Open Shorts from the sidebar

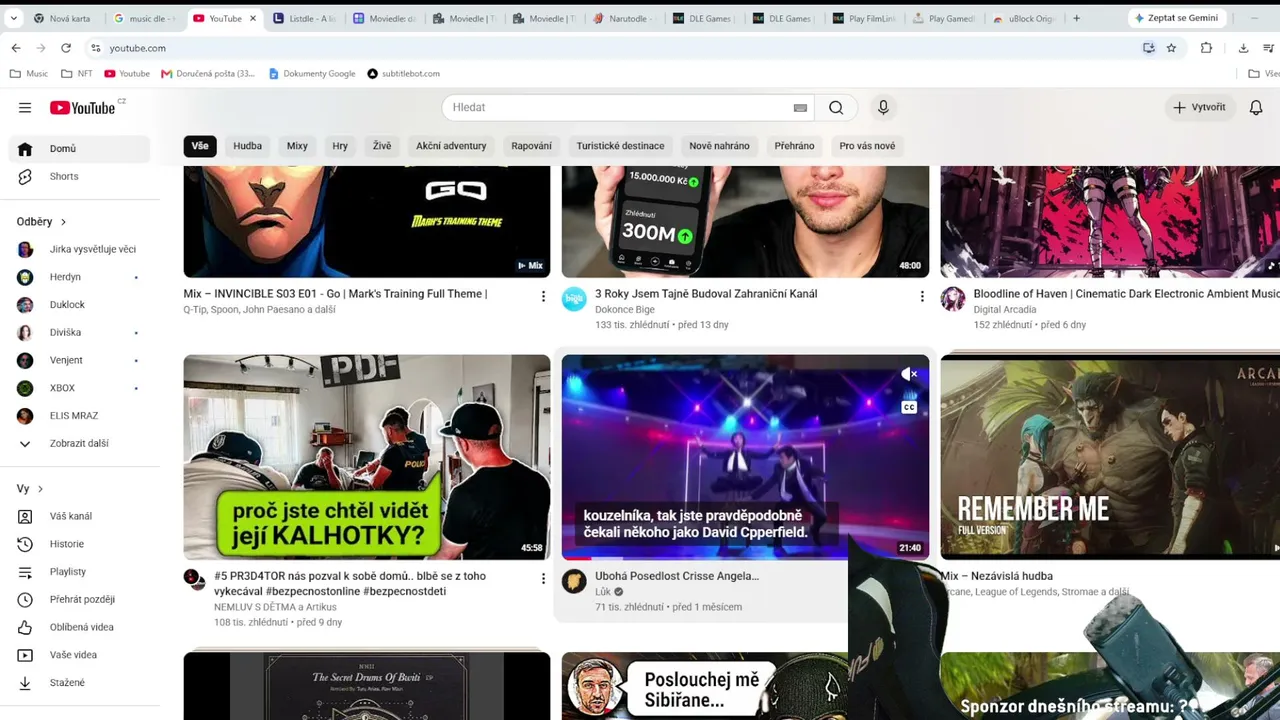click(x=80, y=177)
